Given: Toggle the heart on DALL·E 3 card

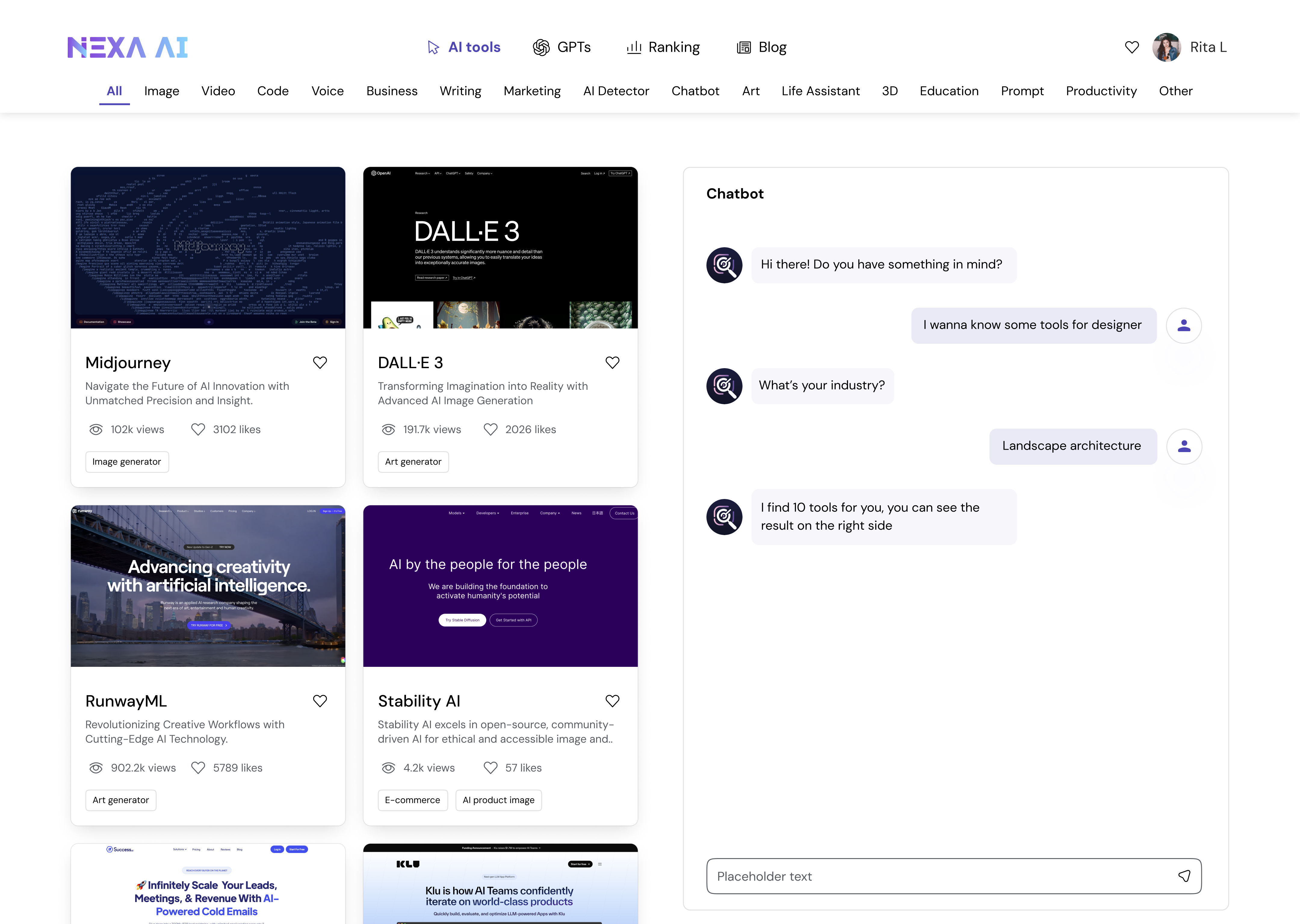Looking at the screenshot, I should (x=612, y=362).
